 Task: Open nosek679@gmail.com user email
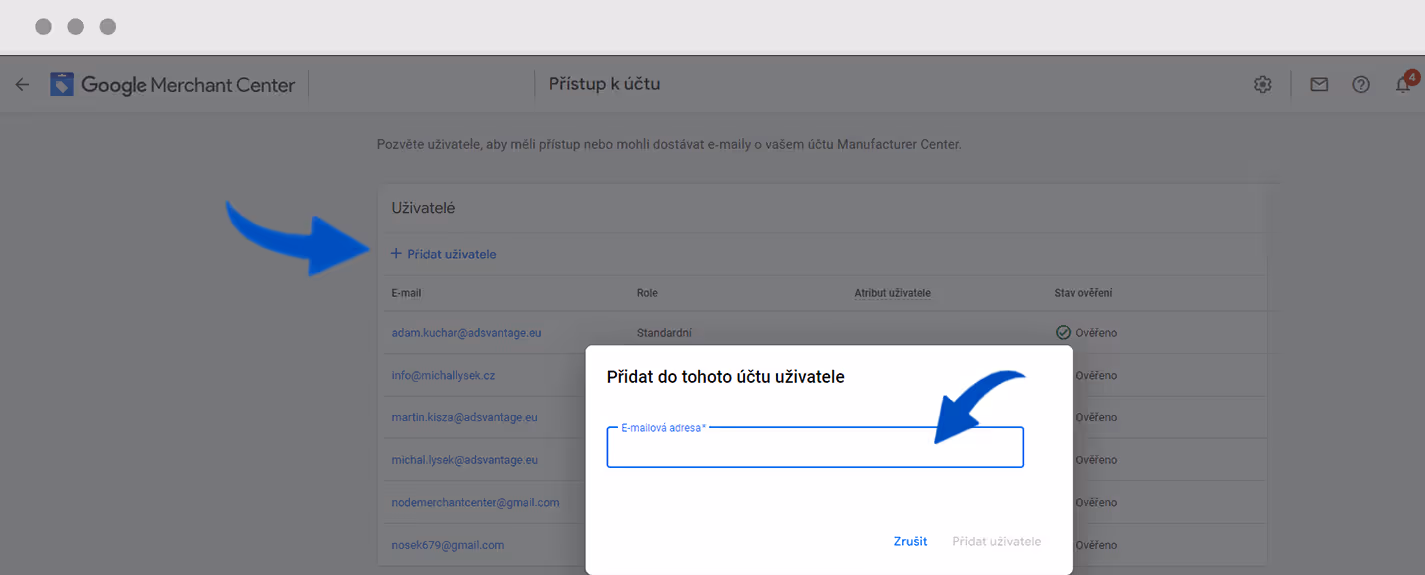[447, 545]
